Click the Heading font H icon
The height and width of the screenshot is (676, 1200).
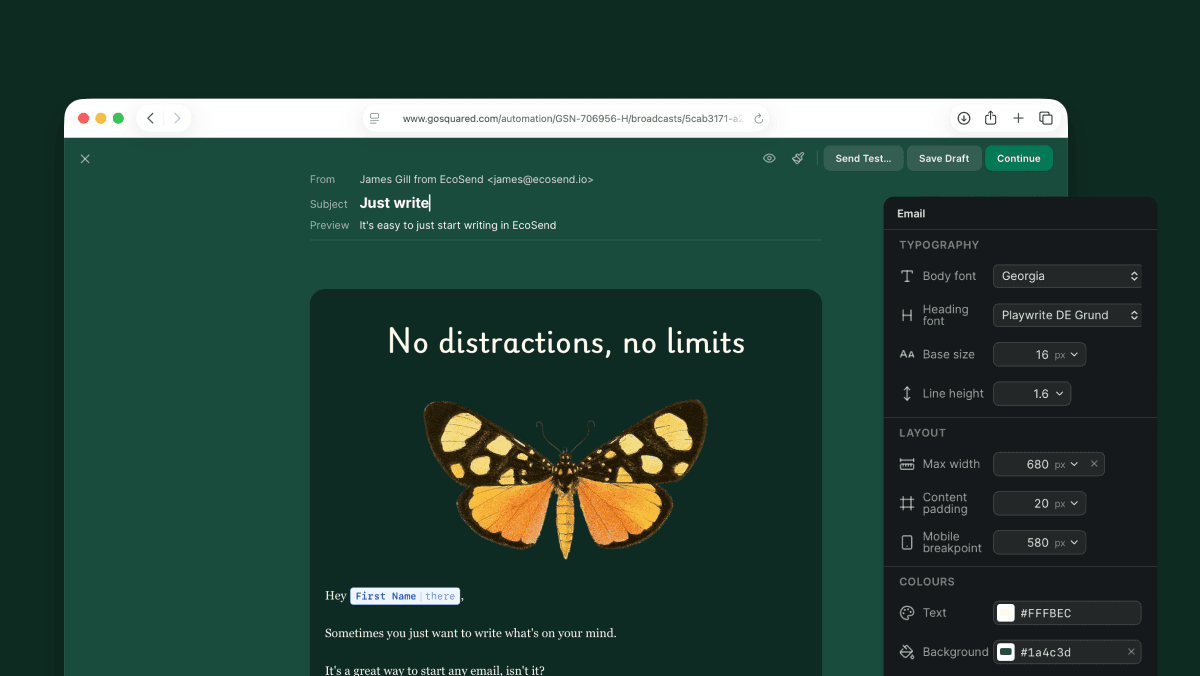(x=907, y=315)
